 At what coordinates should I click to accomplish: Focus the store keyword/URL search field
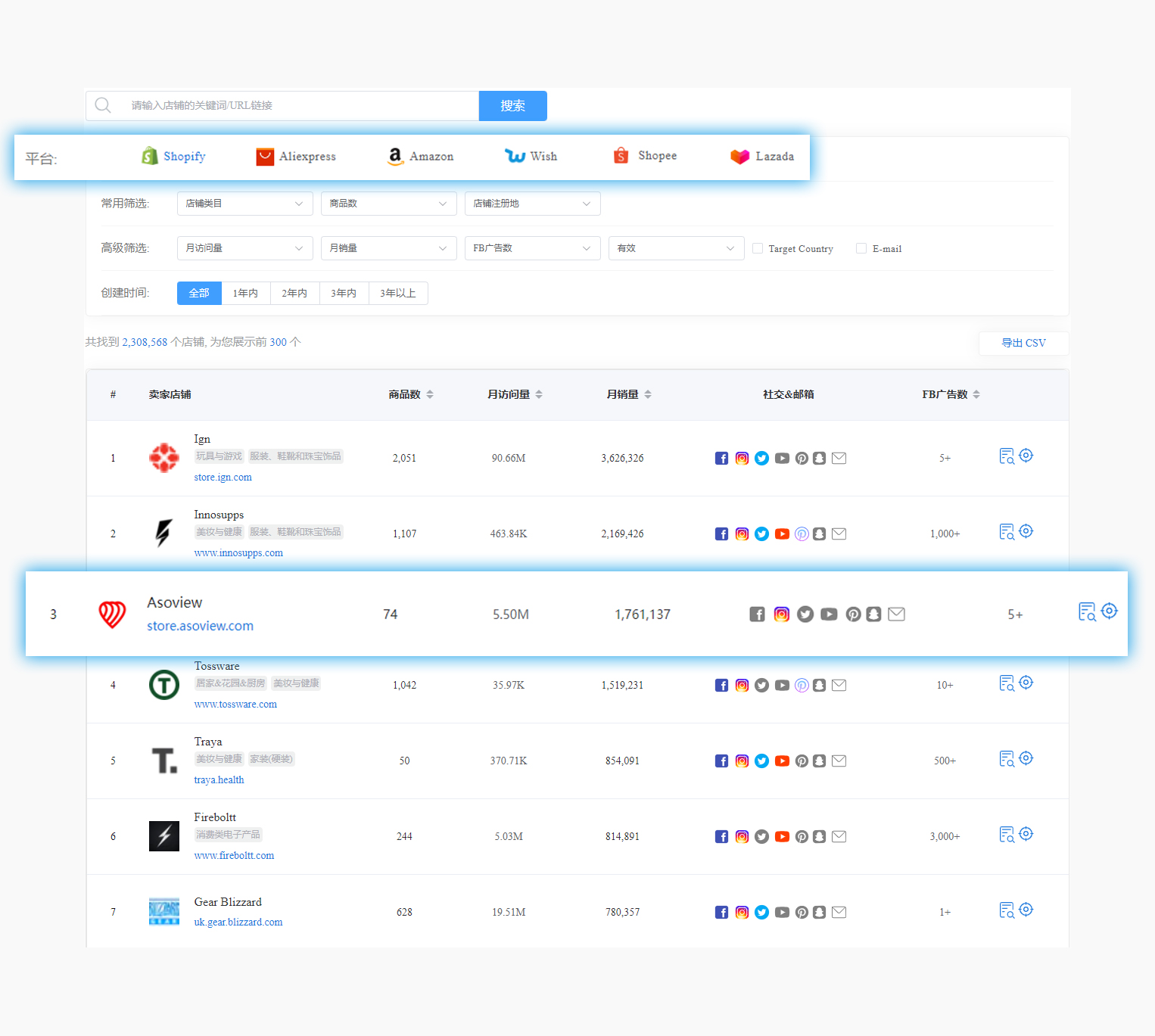click(x=282, y=106)
